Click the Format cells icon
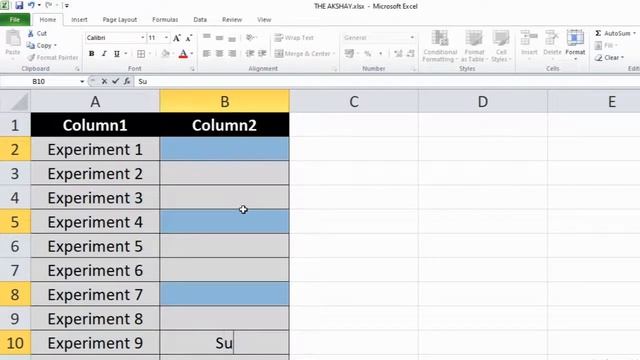The height and width of the screenshot is (360, 640). pos(575,38)
